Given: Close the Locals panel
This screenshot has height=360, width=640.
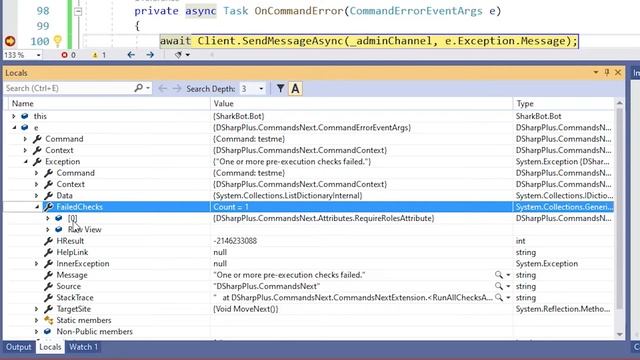Looking at the screenshot, I should 618,73.
